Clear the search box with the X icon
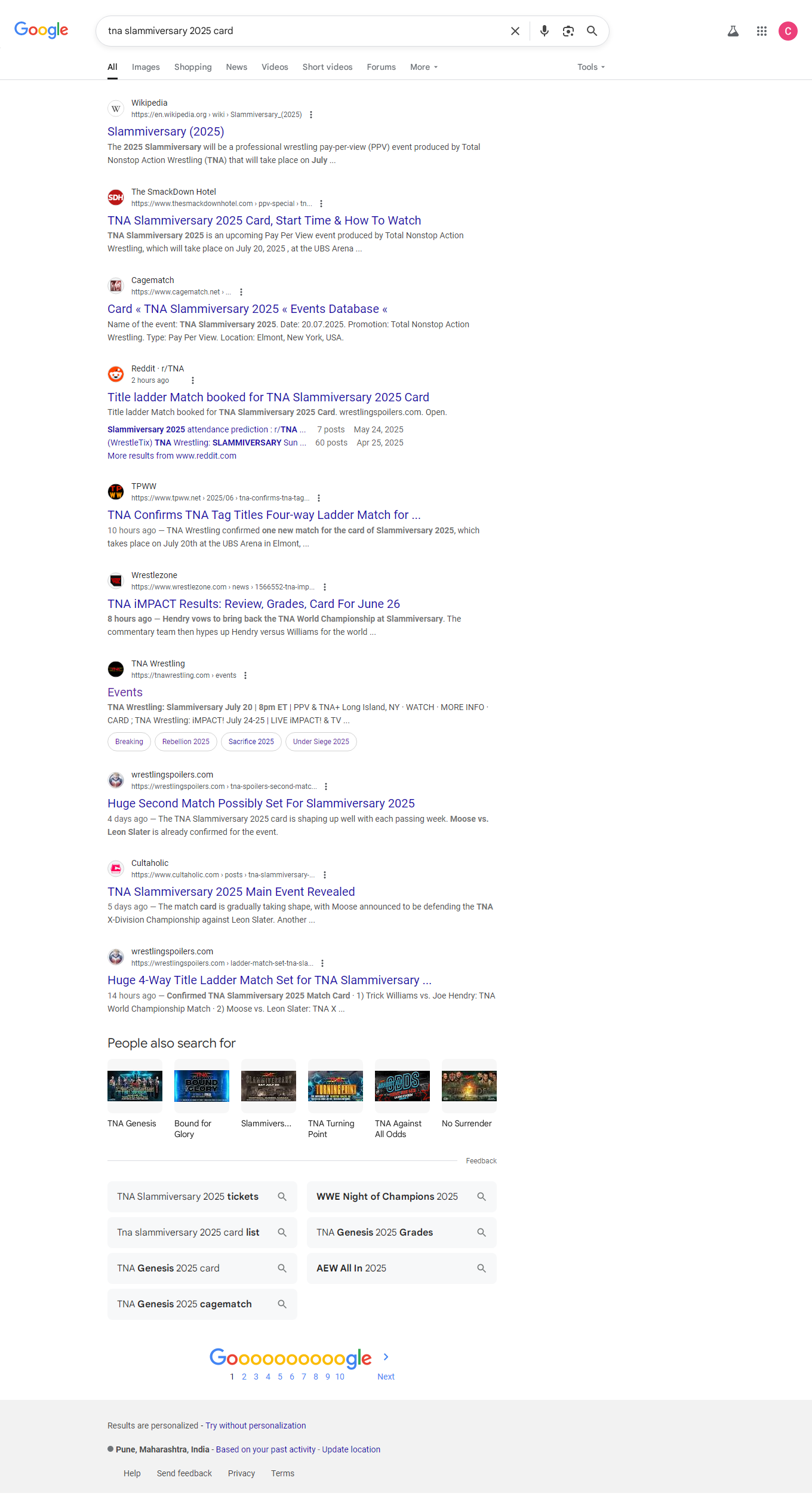 point(515,31)
